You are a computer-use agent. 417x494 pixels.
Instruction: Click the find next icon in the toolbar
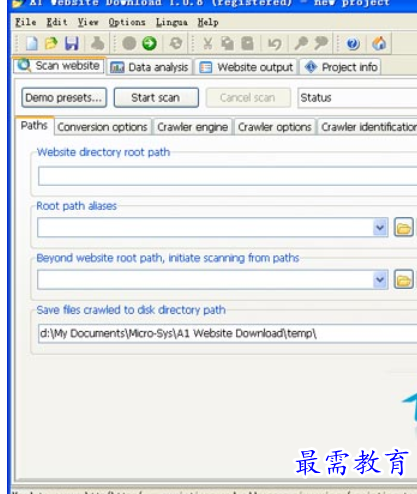321,44
